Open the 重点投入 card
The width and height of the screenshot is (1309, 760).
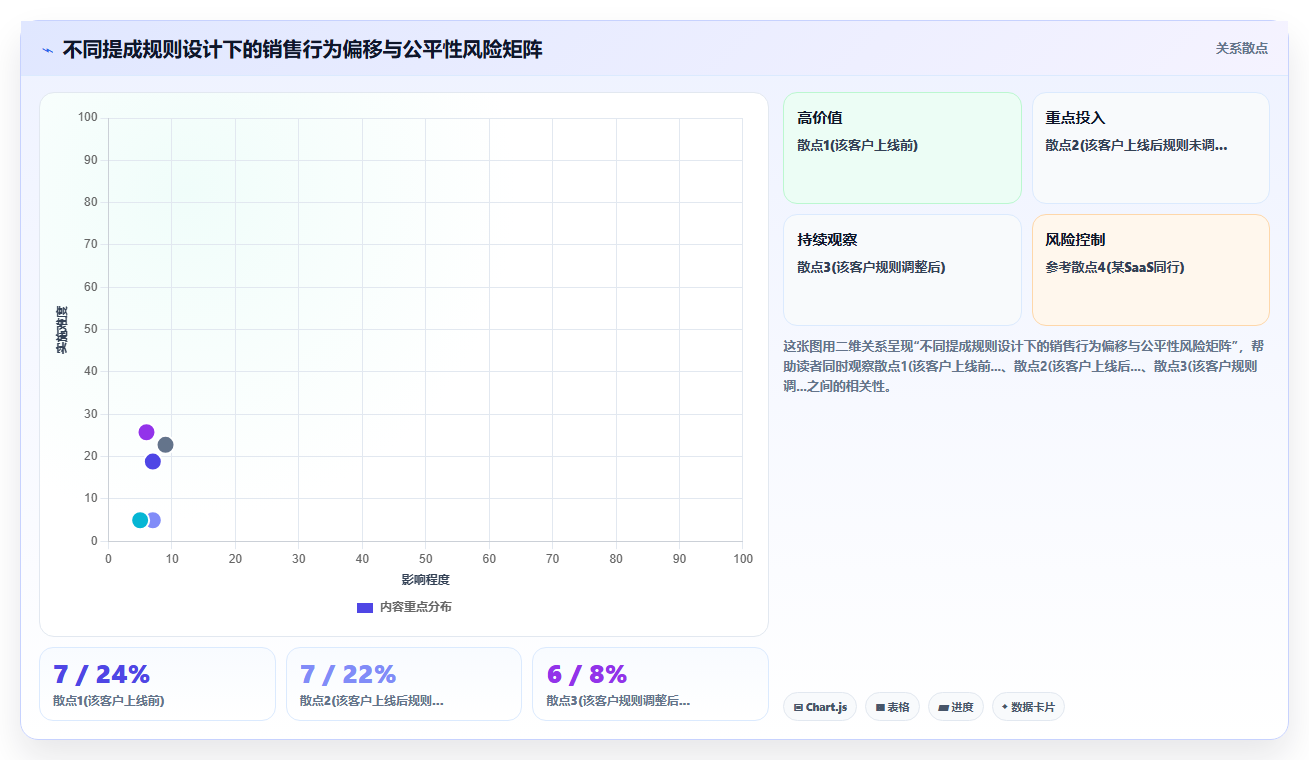1150,148
